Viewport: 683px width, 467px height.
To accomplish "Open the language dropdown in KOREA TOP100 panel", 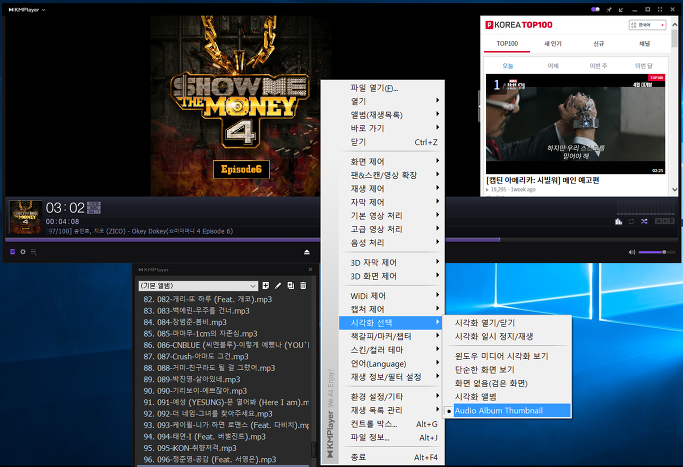I will pyautogui.click(x=647, y=25).
